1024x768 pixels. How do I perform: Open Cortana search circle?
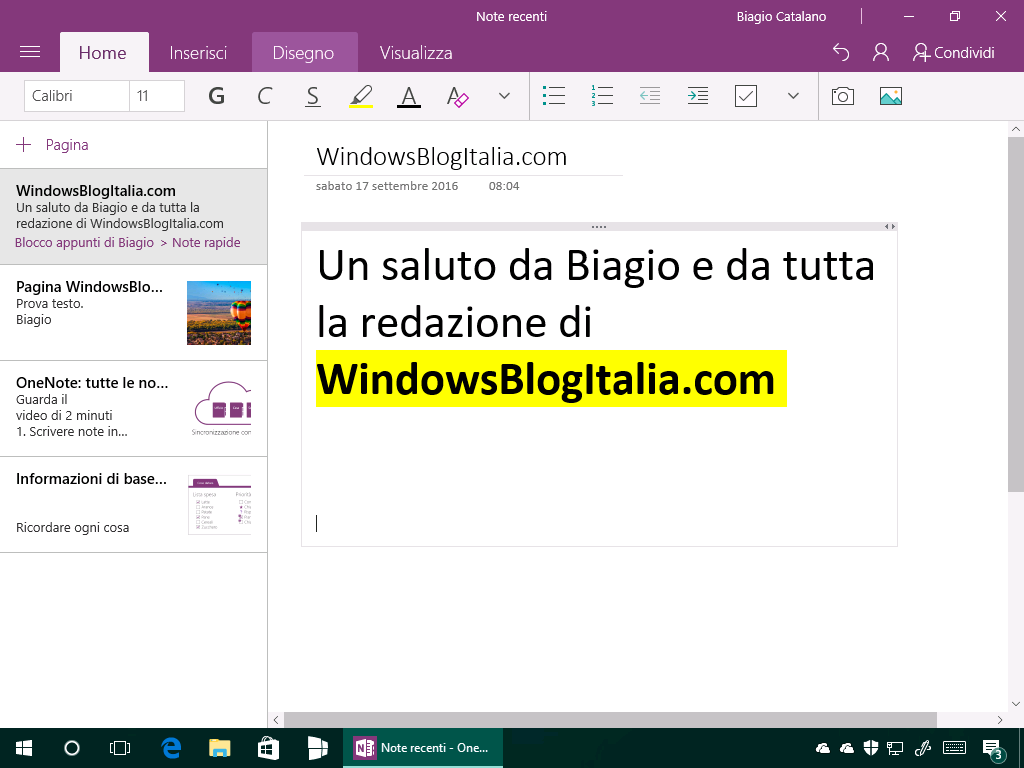(72, 748)
